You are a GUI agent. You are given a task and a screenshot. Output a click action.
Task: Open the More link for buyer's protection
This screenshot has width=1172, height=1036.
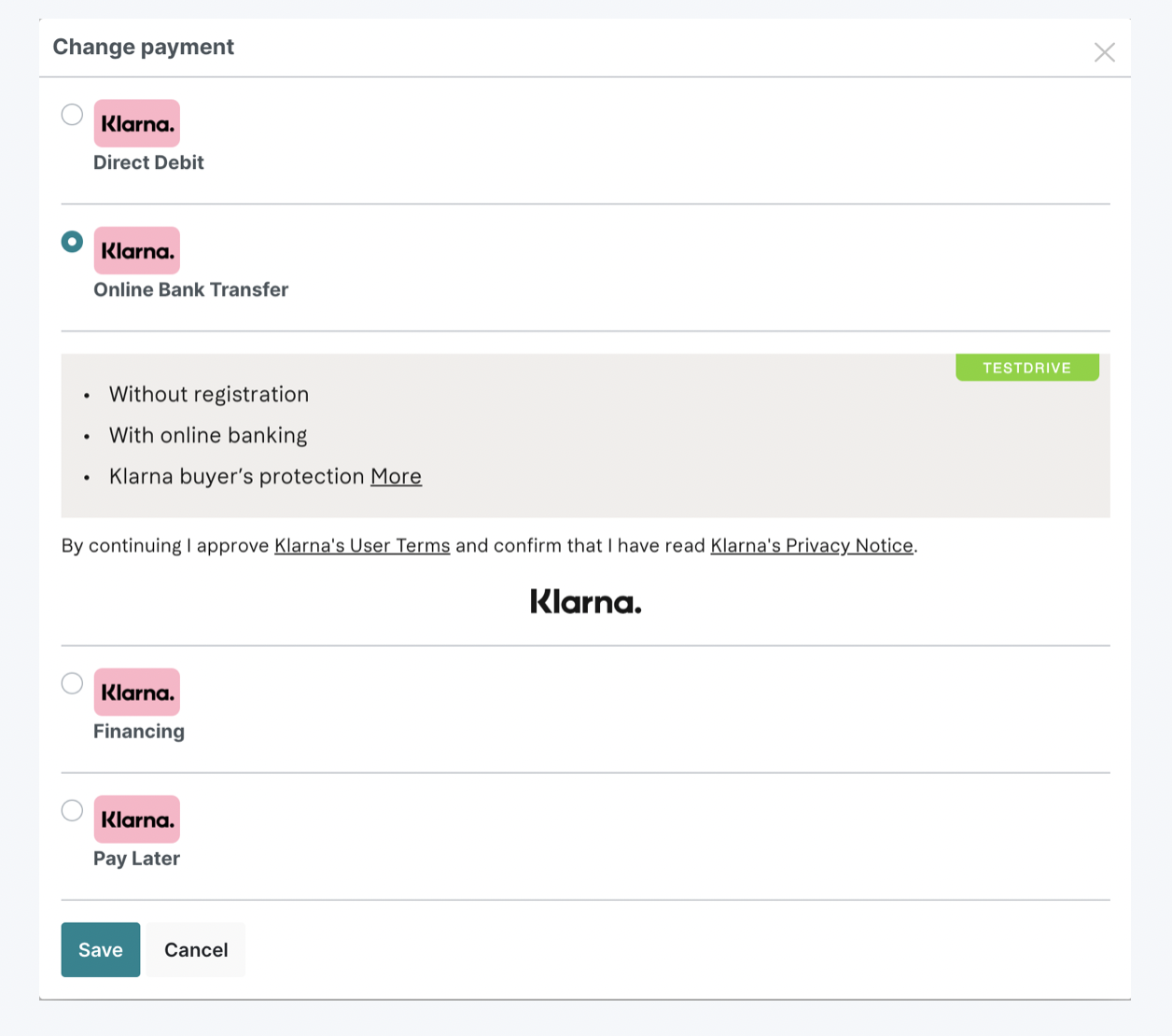point(396,476)
